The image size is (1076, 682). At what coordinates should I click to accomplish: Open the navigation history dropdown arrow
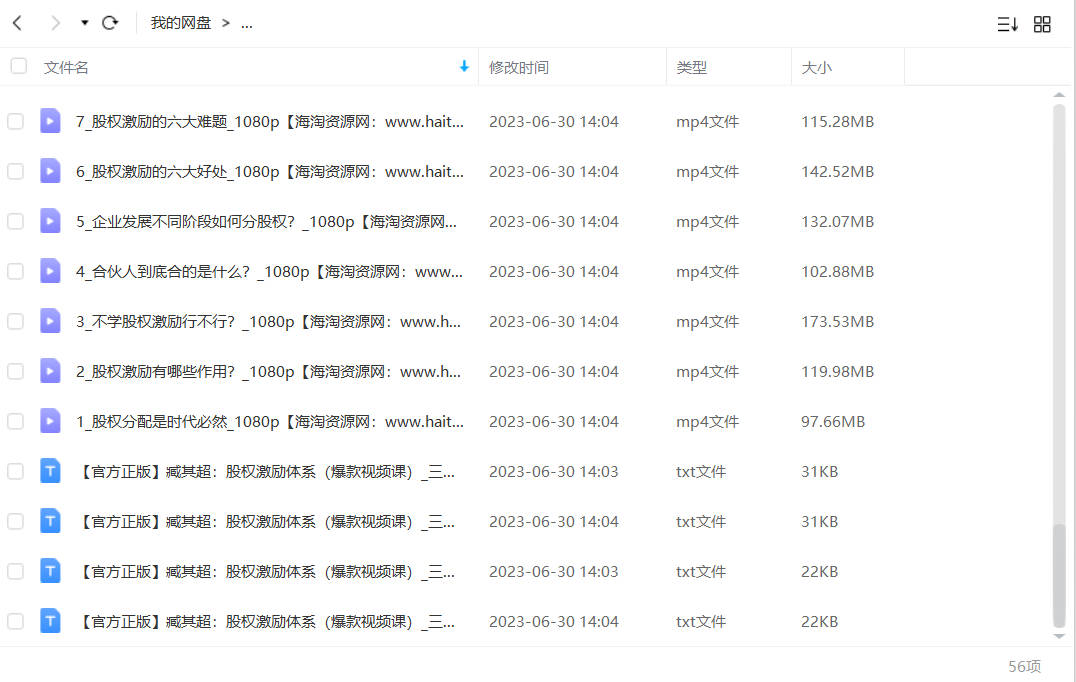click(84, 23)
